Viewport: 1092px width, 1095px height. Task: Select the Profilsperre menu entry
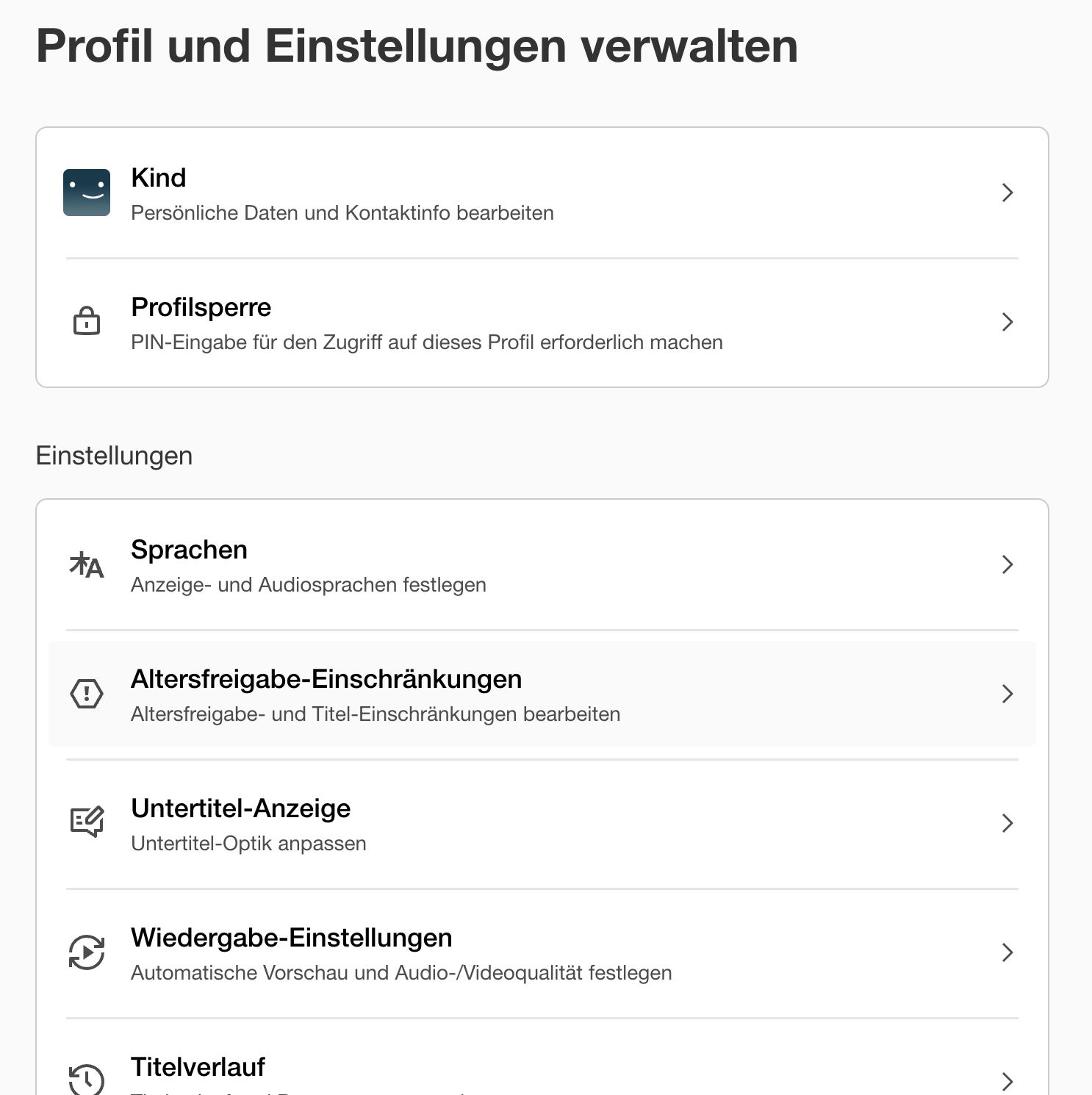tap(542, 323)
